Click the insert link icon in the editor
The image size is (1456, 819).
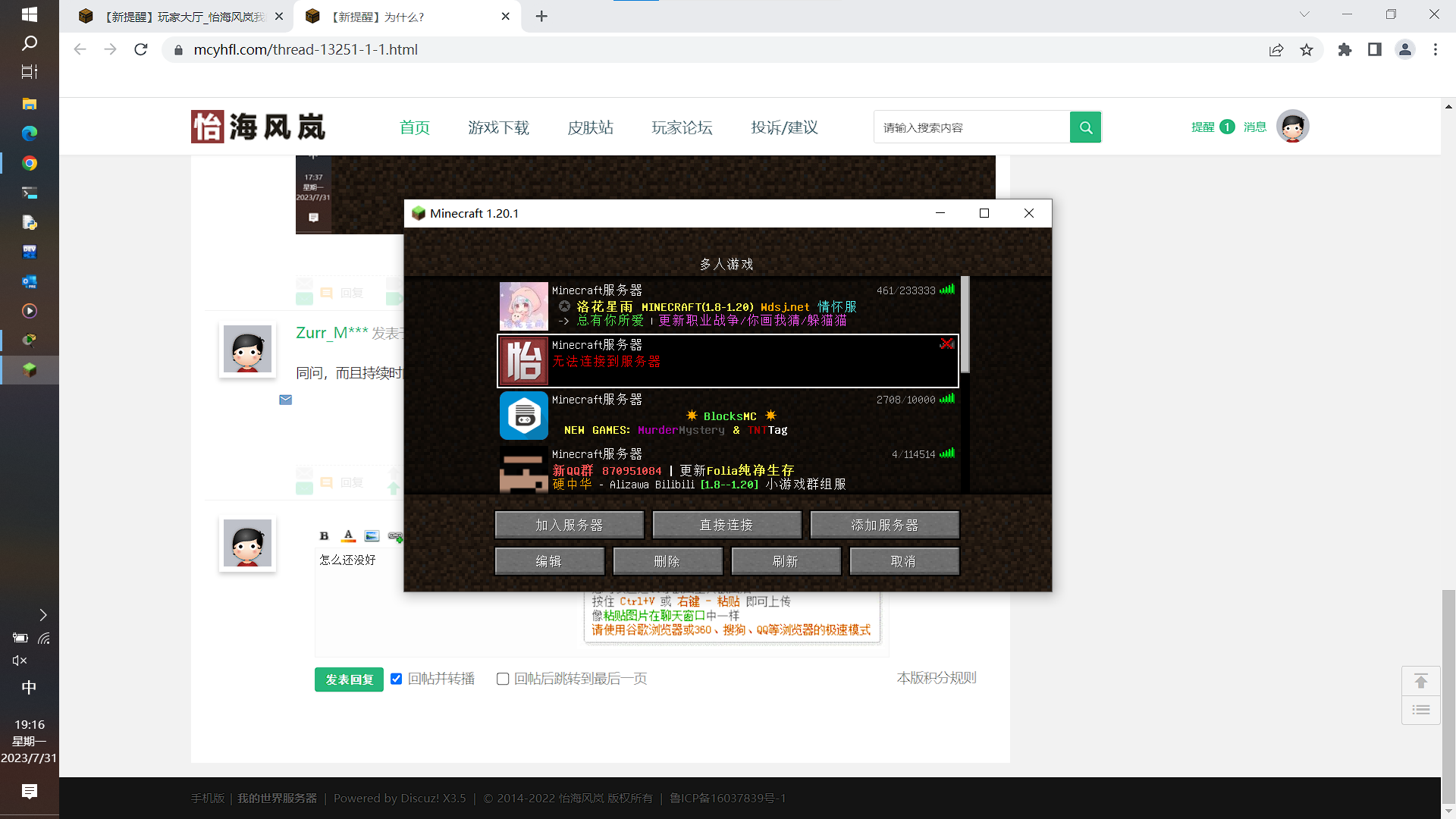pos(395,536)
